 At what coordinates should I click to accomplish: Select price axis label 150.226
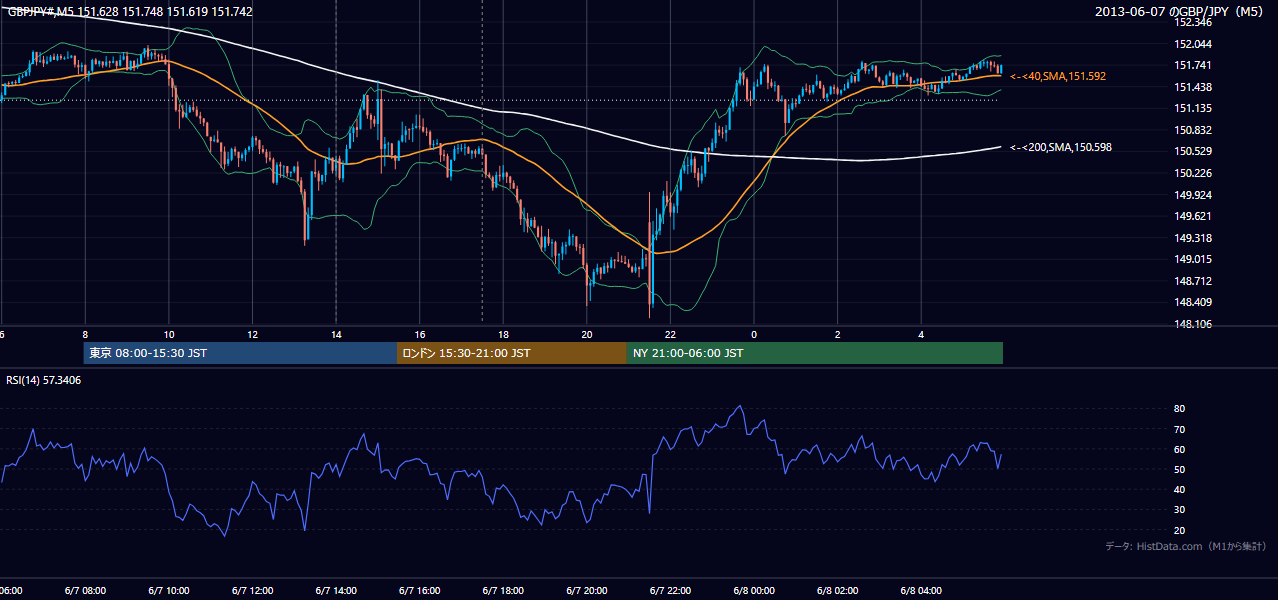coord(1192,173)
